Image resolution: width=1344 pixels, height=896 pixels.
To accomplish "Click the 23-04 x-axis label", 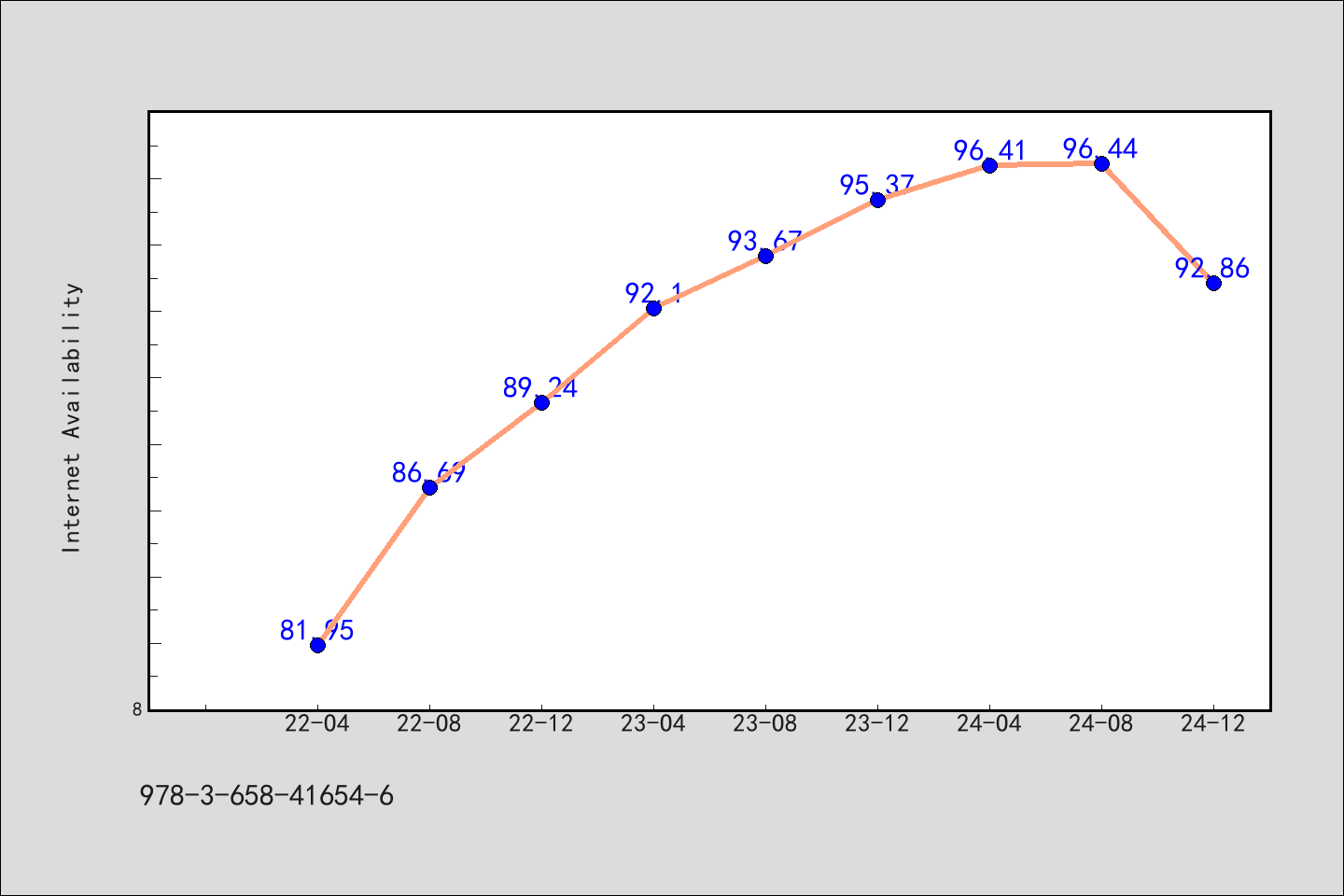I will 653,724.
